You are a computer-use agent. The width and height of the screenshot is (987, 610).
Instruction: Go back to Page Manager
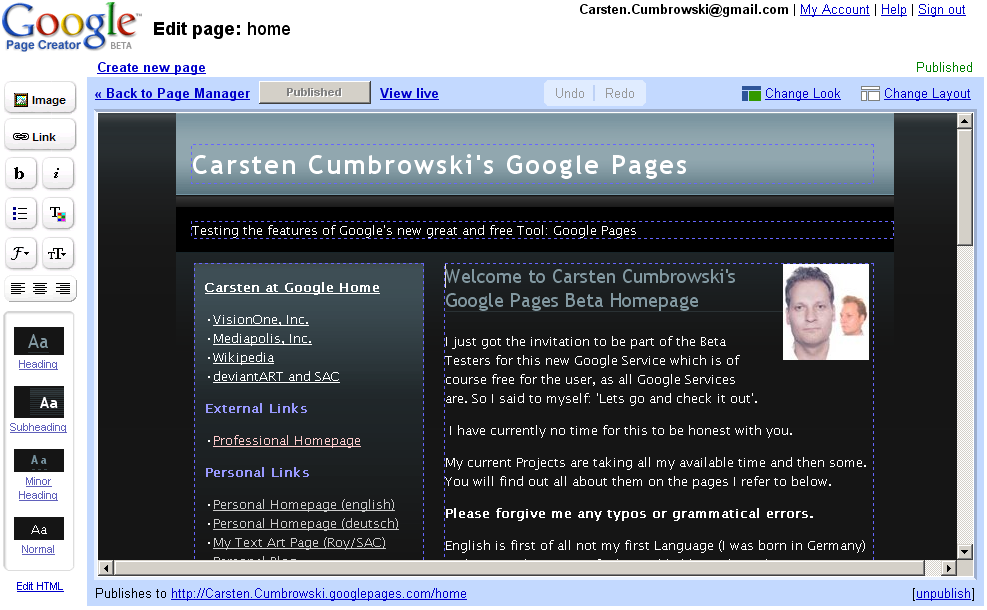tap(172, 93)
